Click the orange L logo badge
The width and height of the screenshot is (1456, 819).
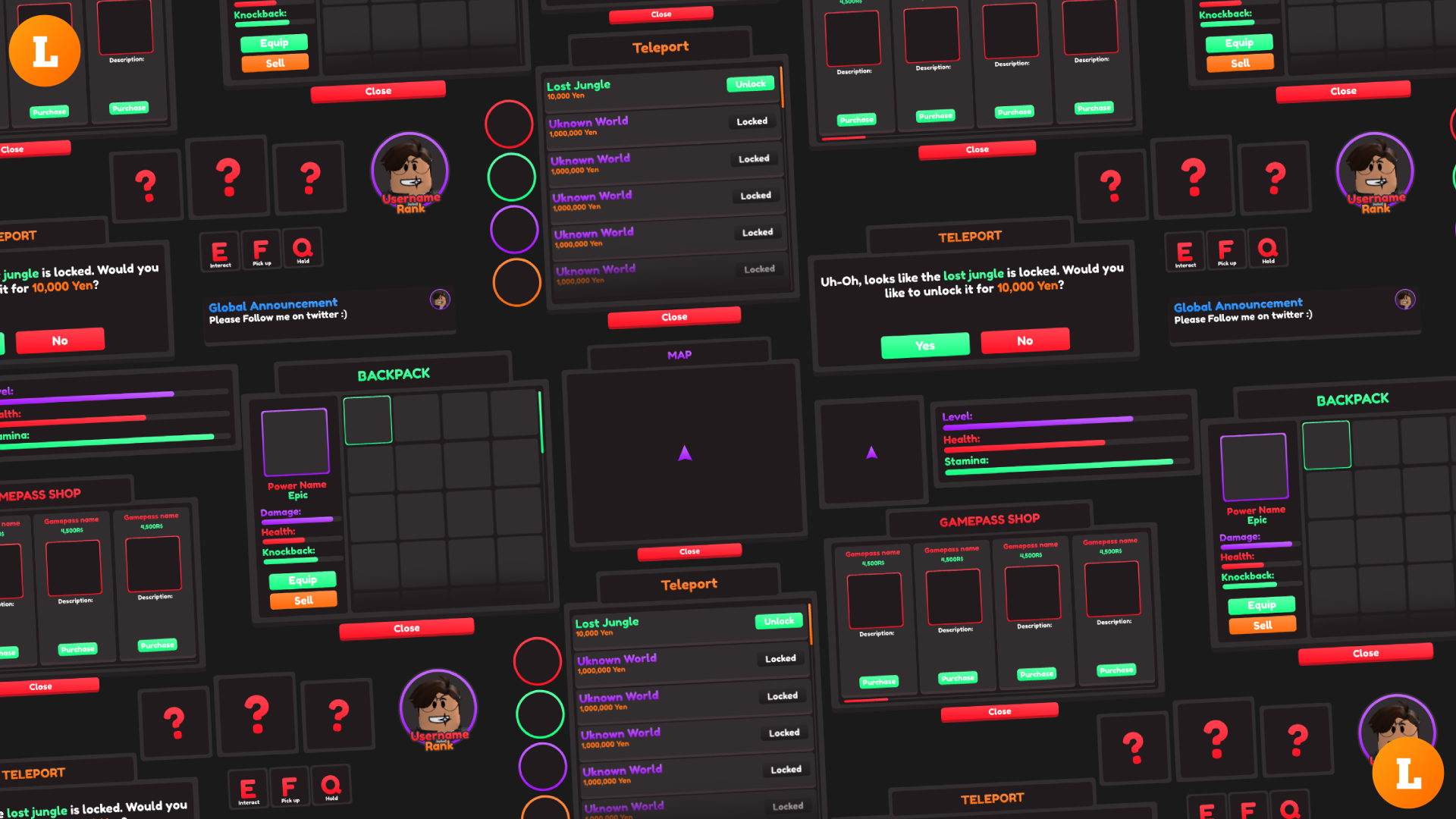pyautogui.click(x=45, y=50)
